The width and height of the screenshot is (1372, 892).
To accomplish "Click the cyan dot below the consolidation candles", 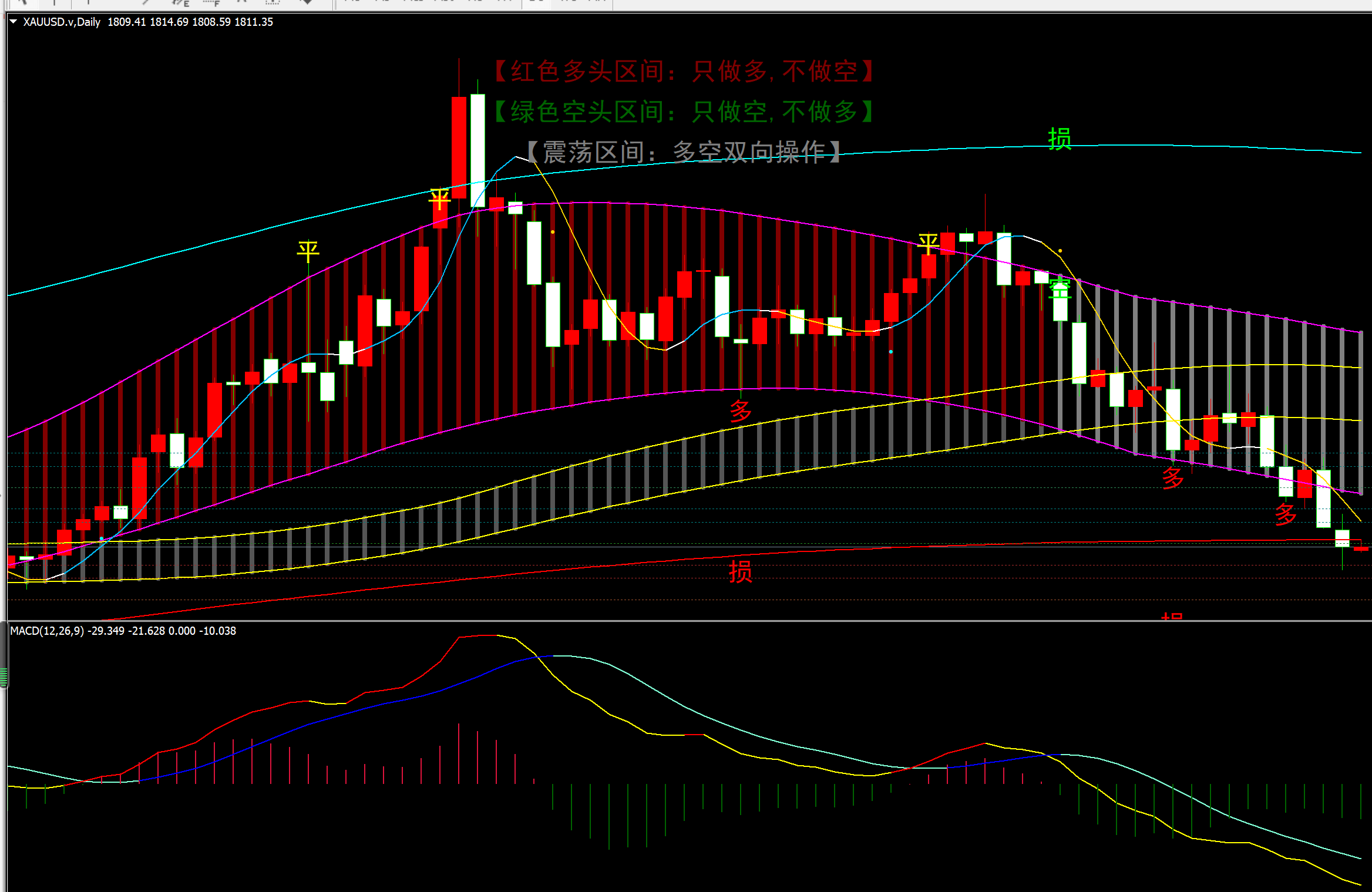I will coord(891,352).
